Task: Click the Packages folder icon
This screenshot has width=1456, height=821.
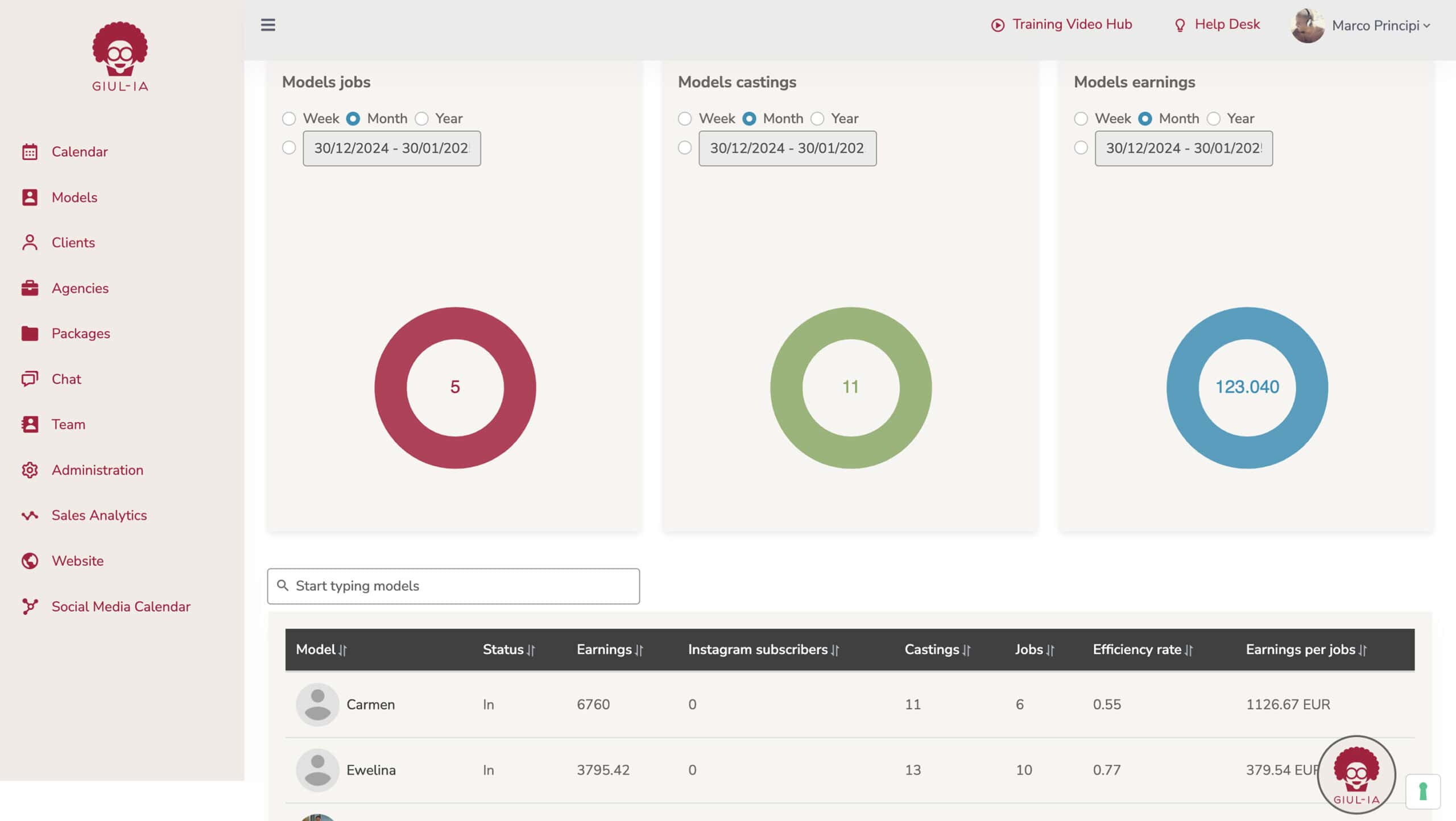Action: point(30,334)
